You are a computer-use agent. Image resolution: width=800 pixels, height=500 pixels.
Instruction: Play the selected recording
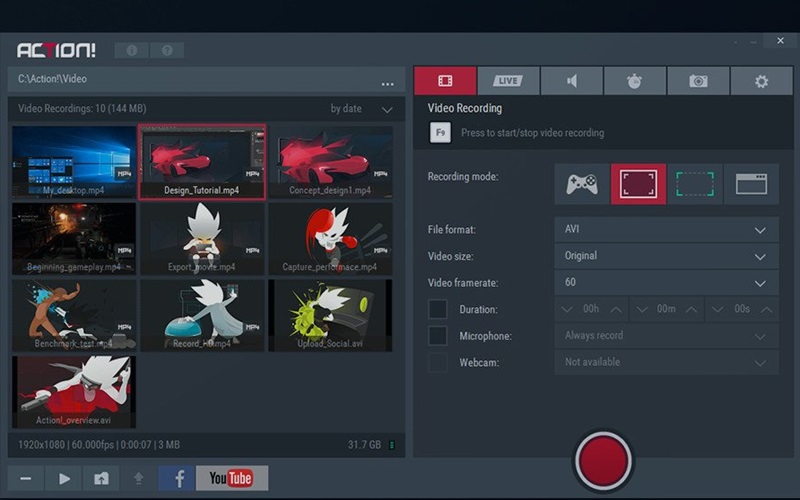click(x=64, y=478)
